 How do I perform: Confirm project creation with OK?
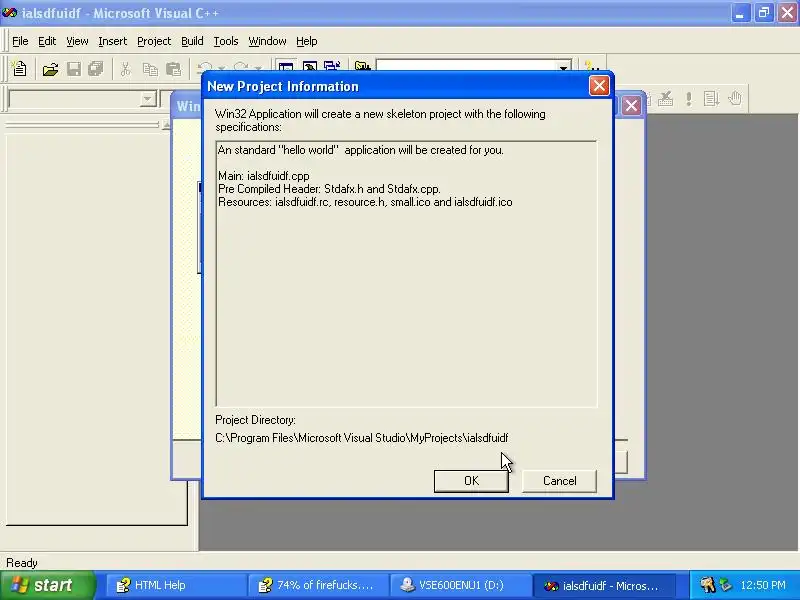point(471,481)
